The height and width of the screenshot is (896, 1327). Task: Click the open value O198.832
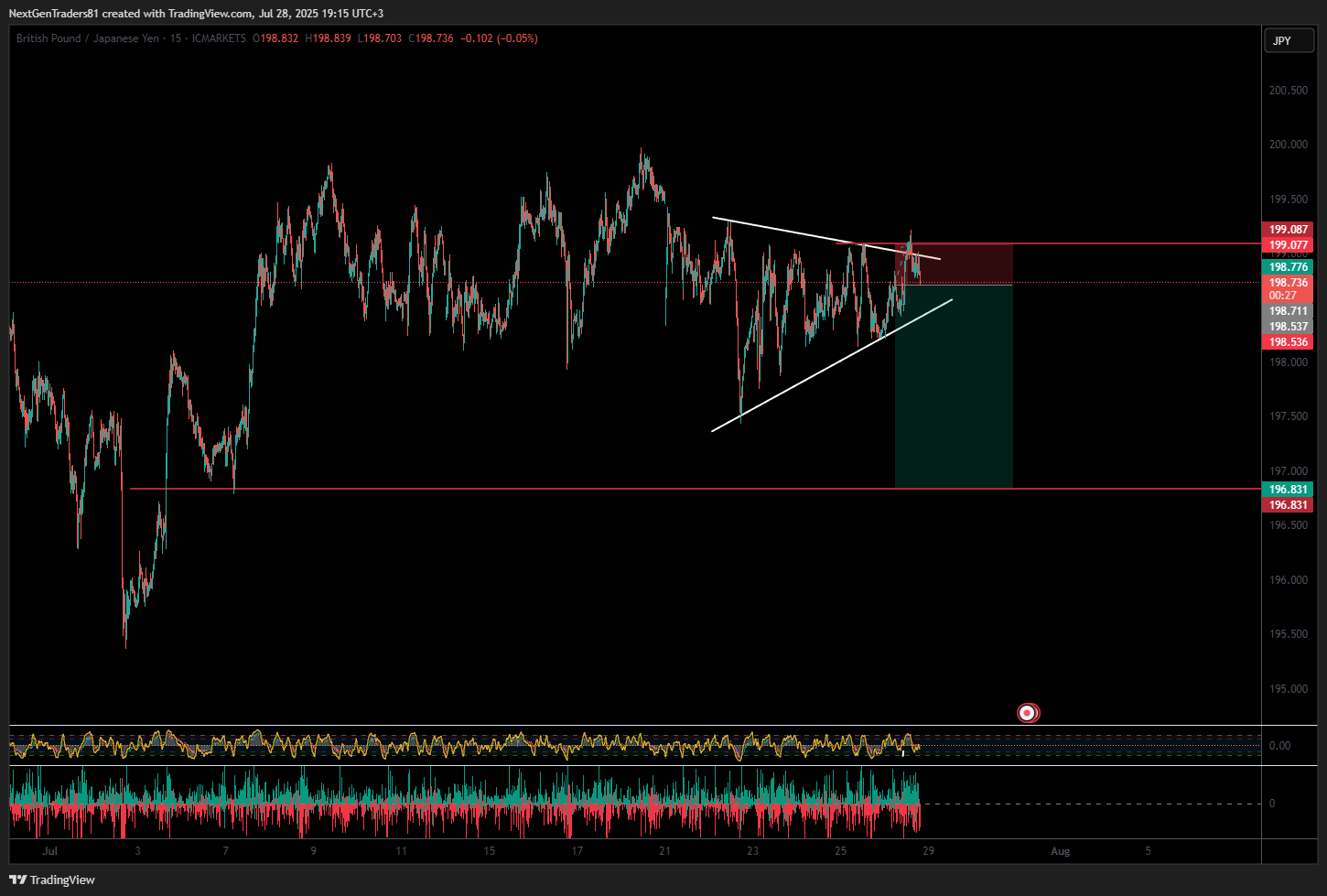click(x=275, y=38)
